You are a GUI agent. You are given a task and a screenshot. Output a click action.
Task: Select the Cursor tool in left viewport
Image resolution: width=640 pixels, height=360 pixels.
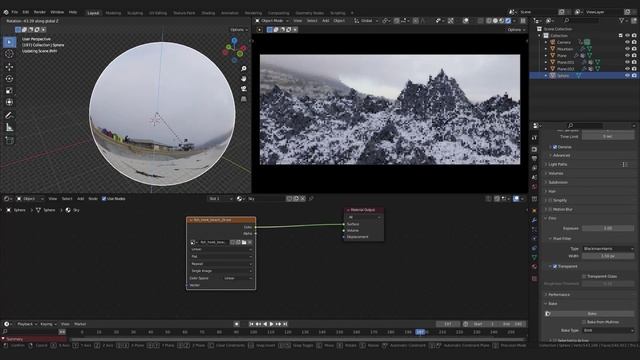[9, 54]
